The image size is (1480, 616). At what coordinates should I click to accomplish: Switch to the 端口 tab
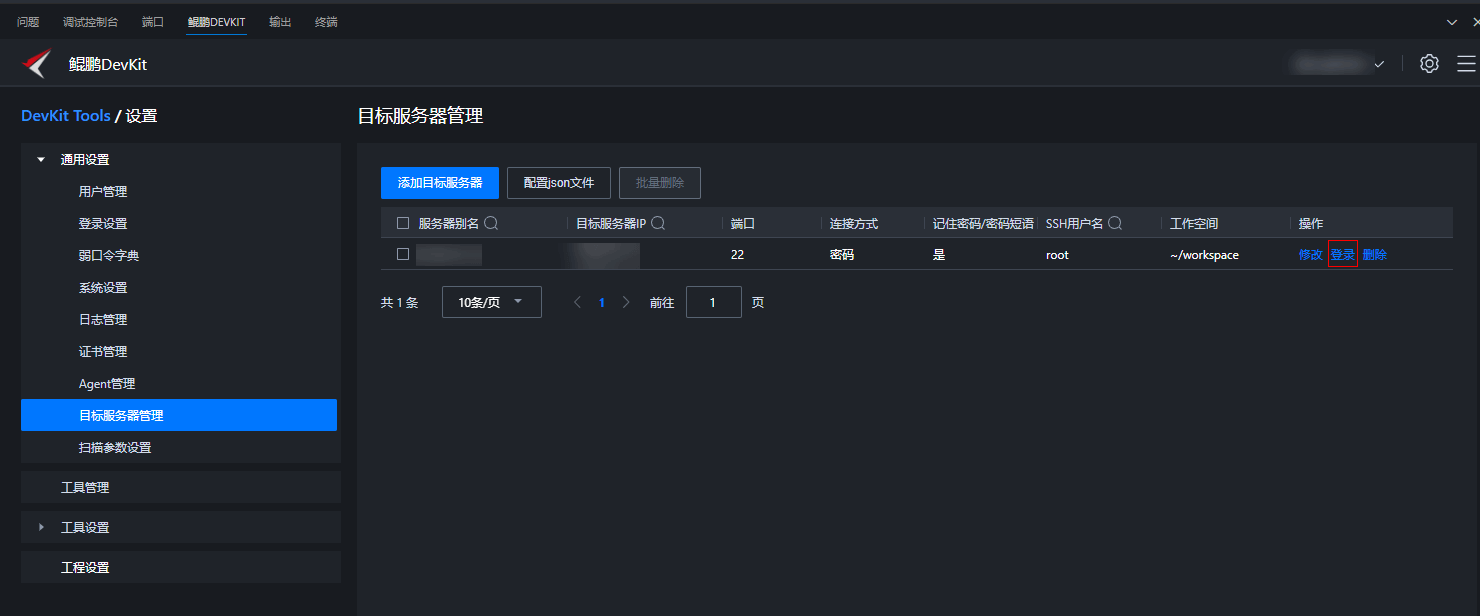pyautogui.click(x=153, y=21)
